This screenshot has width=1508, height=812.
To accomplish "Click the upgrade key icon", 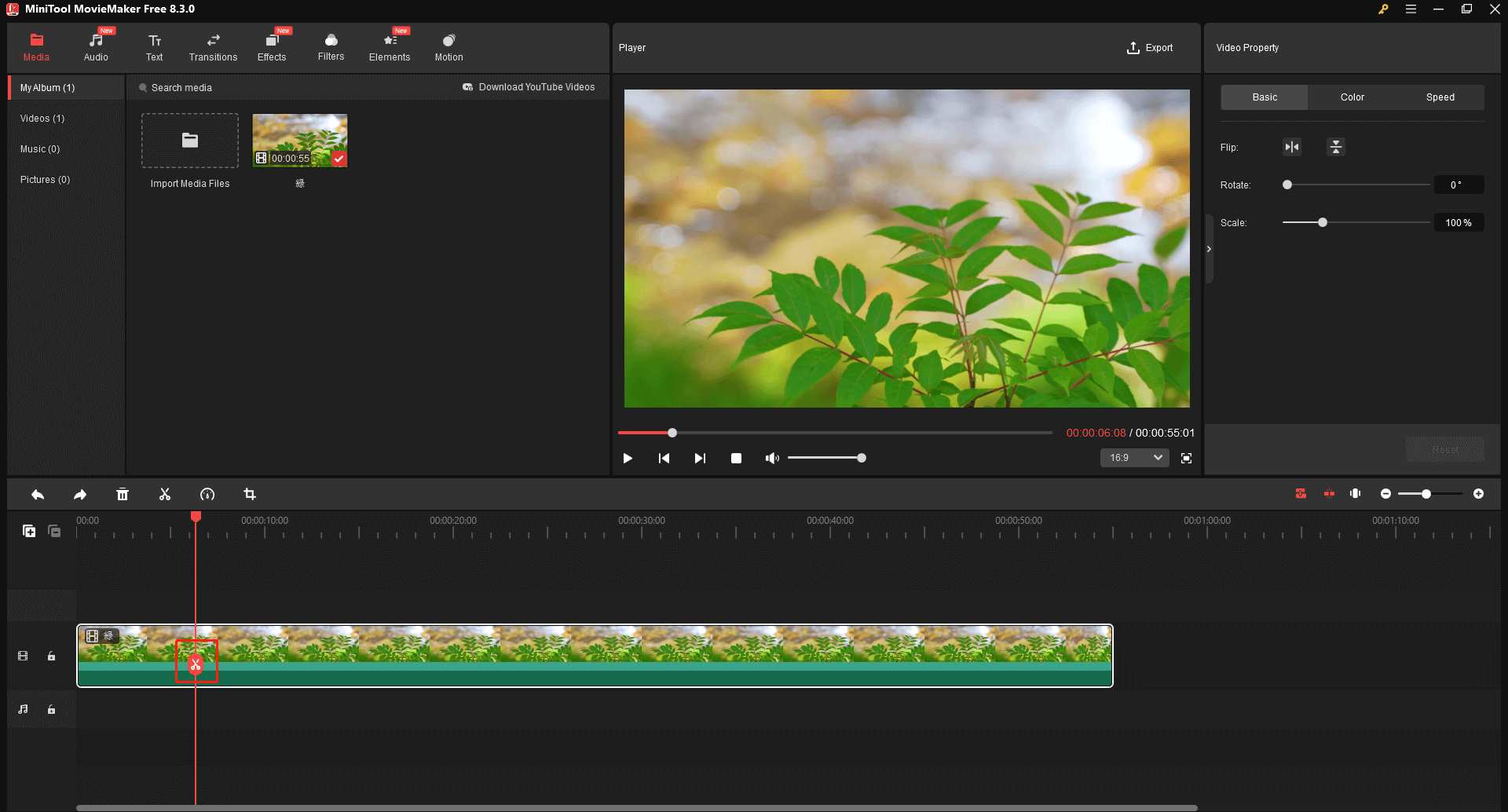I will tap(1383, 9).
